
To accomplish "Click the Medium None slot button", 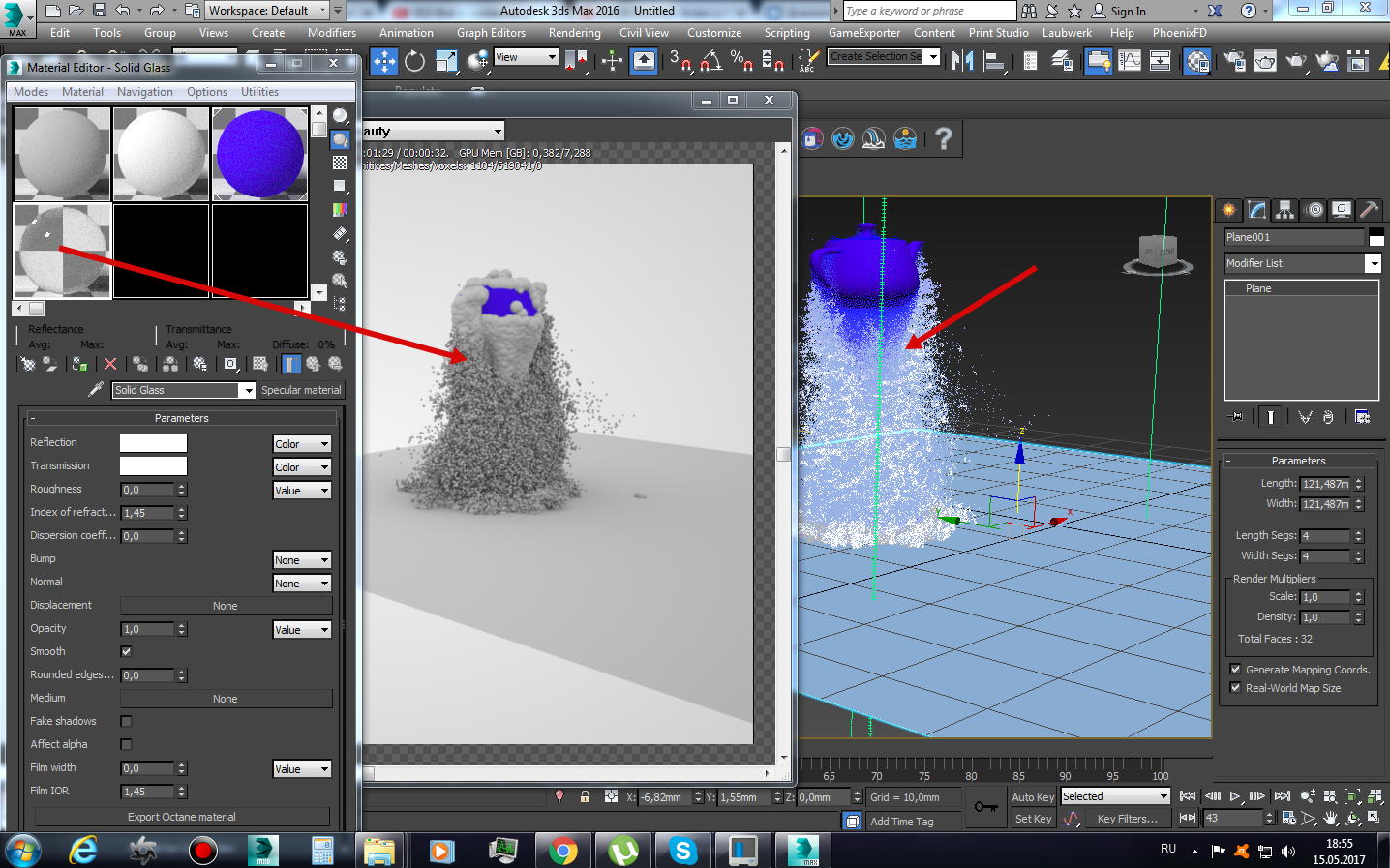I will click(226, 699).
